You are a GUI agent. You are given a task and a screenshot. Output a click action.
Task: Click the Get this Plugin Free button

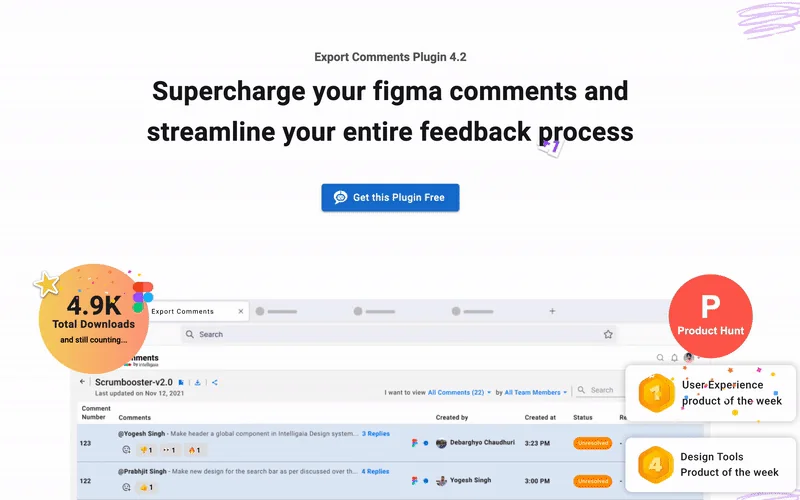coord(390,197)
